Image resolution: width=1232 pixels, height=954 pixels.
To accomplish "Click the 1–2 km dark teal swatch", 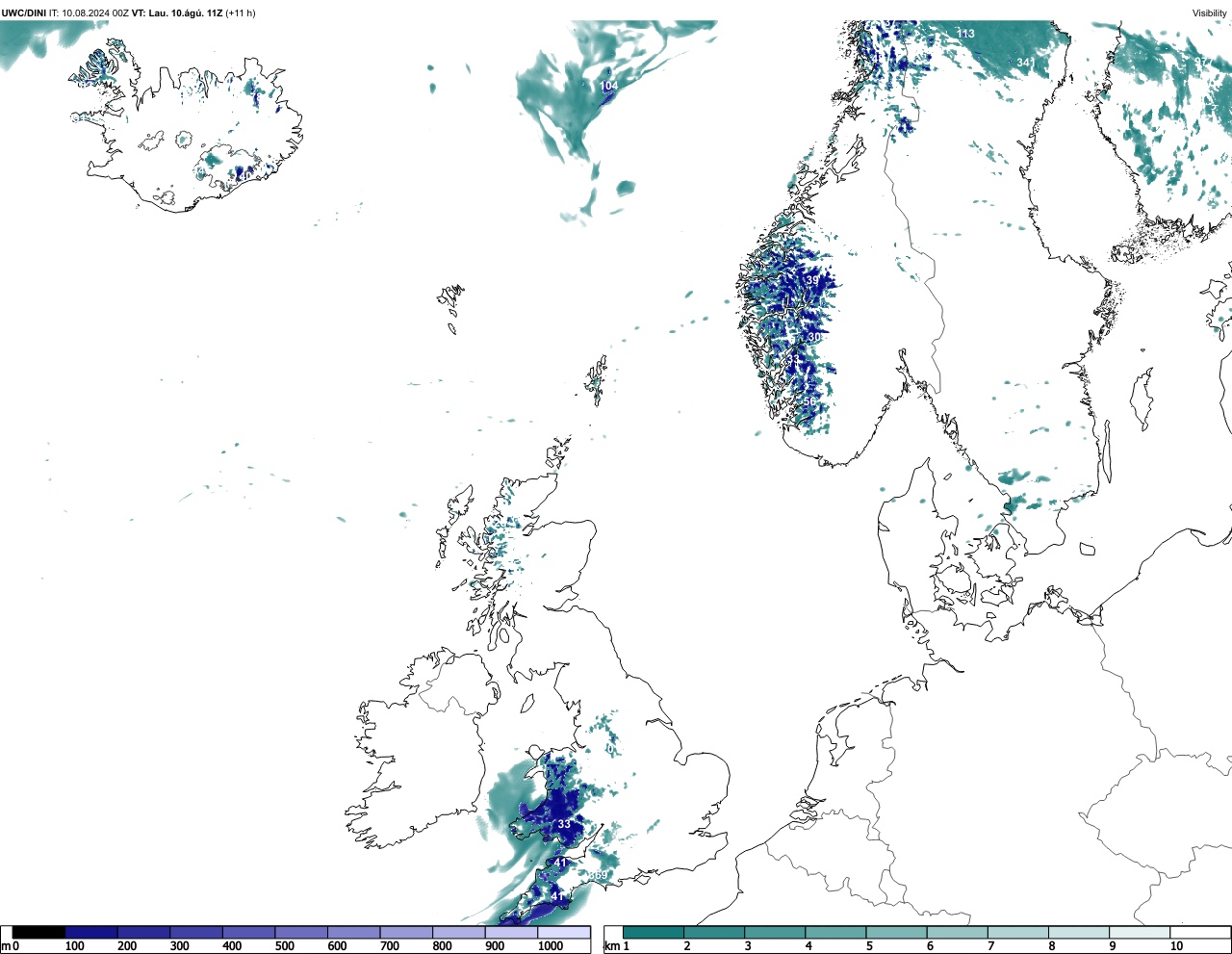I will [x=654, y=933].
